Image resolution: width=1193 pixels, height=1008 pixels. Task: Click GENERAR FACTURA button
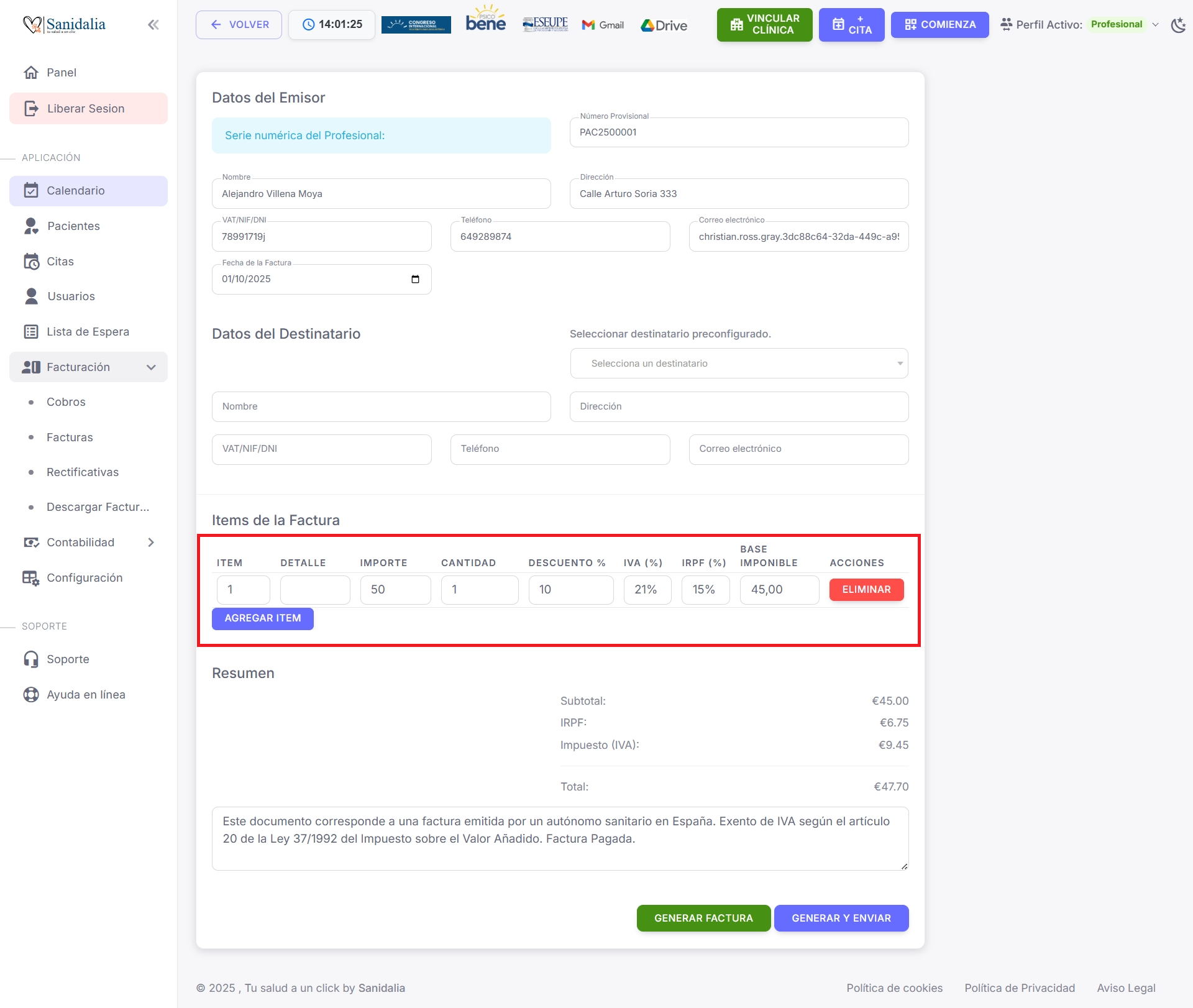click(x=703, y=918)
